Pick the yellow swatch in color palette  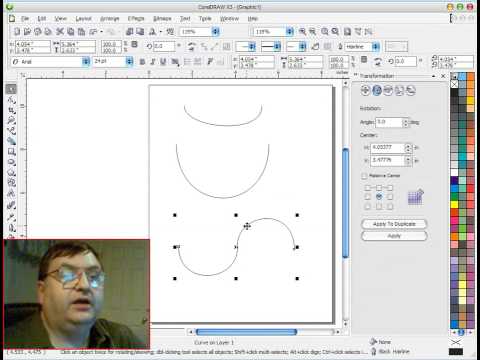click(454, 204)
